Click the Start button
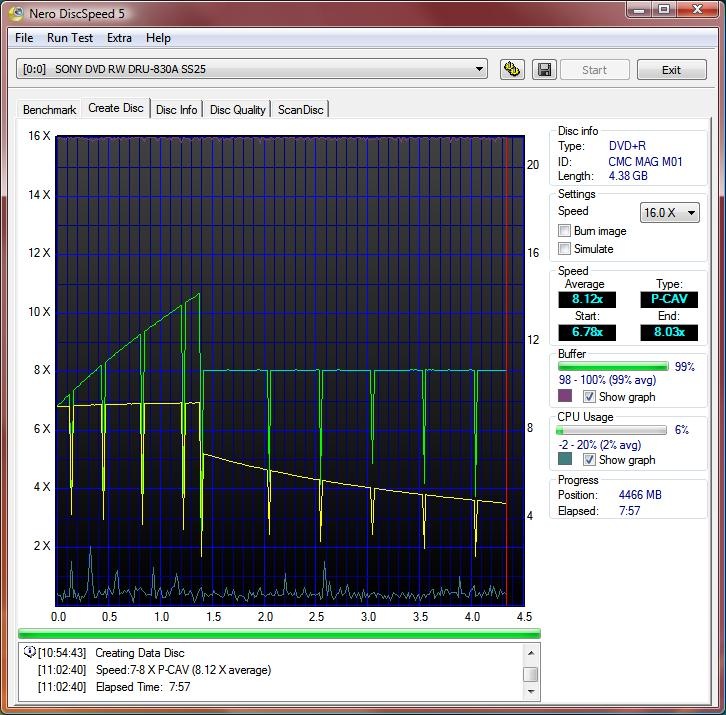 point(594,70)
